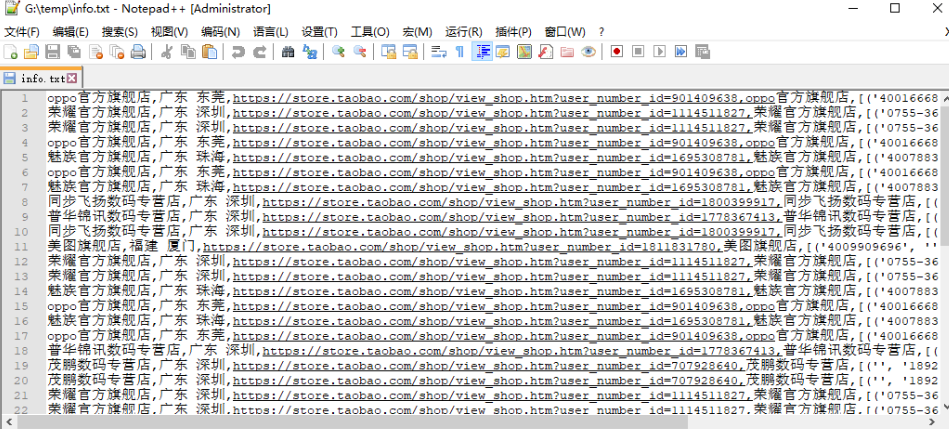Open the 编辑(E) menu
Image resolution: width=949 pixels, height=429 pixels.
71,31
